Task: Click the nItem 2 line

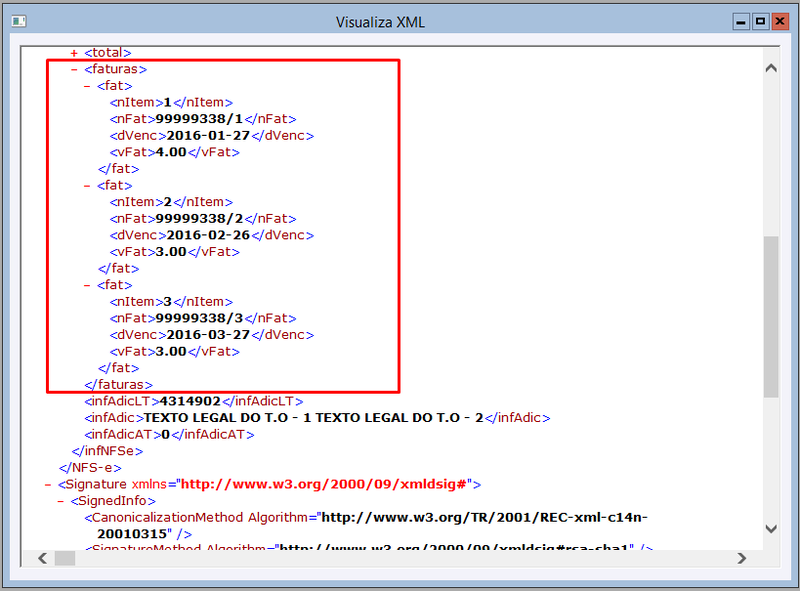Action: (171, 202)
